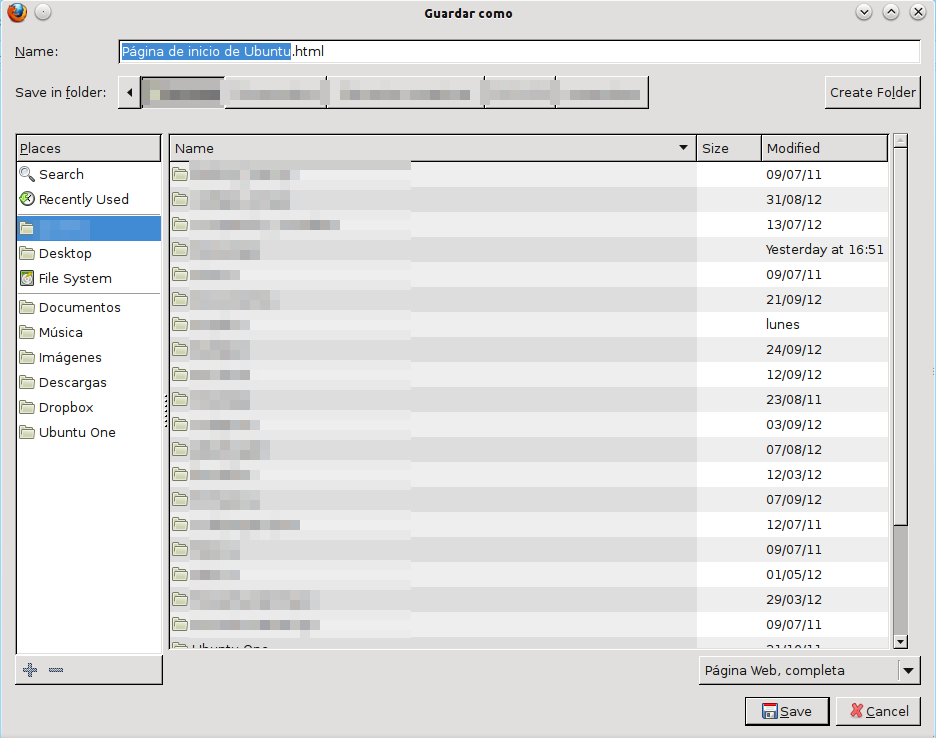
Task: Select the Desktop folder in Places
Action: 62,253
